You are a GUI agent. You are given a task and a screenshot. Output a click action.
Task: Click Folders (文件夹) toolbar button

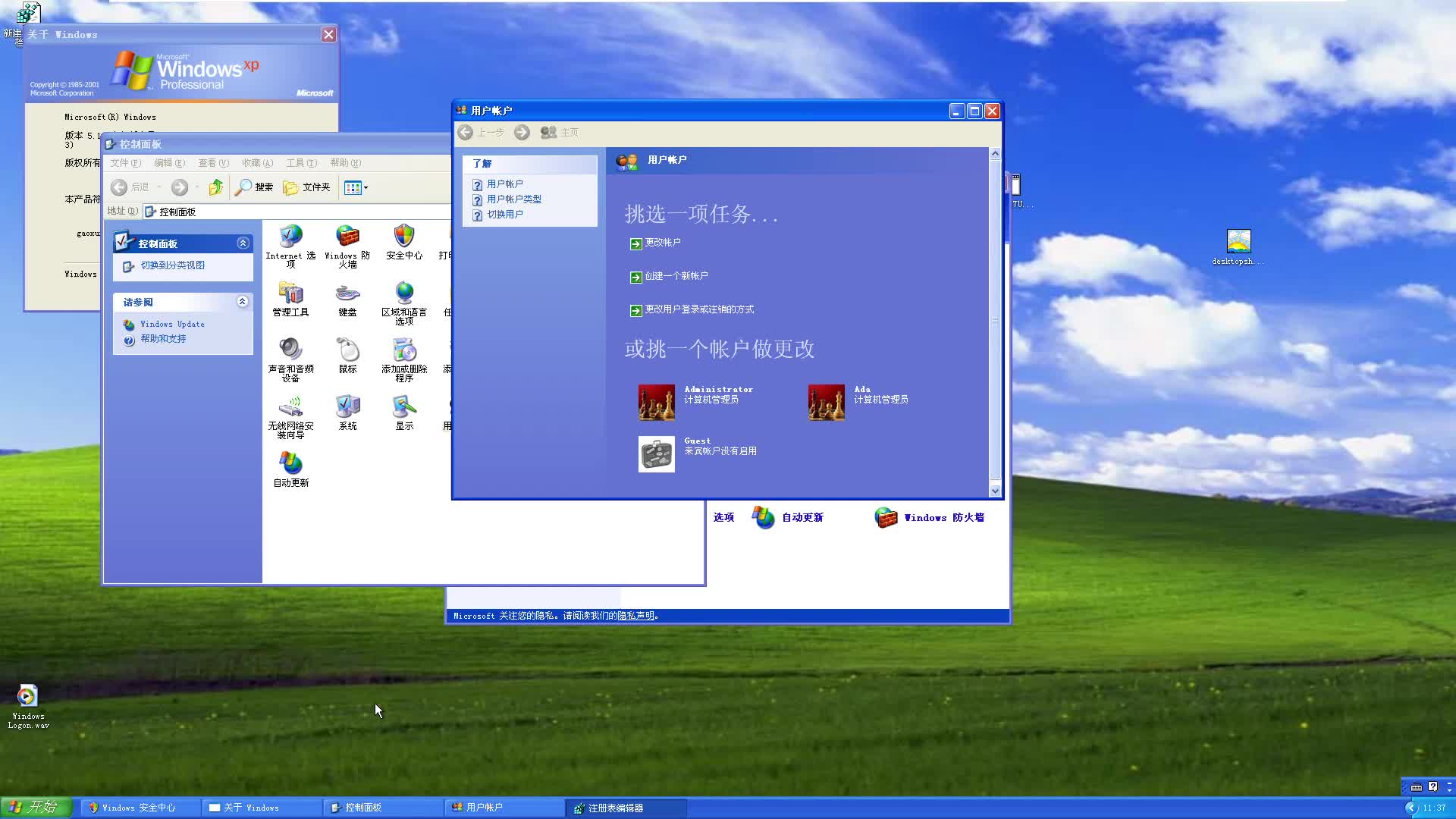pos(306,187)
